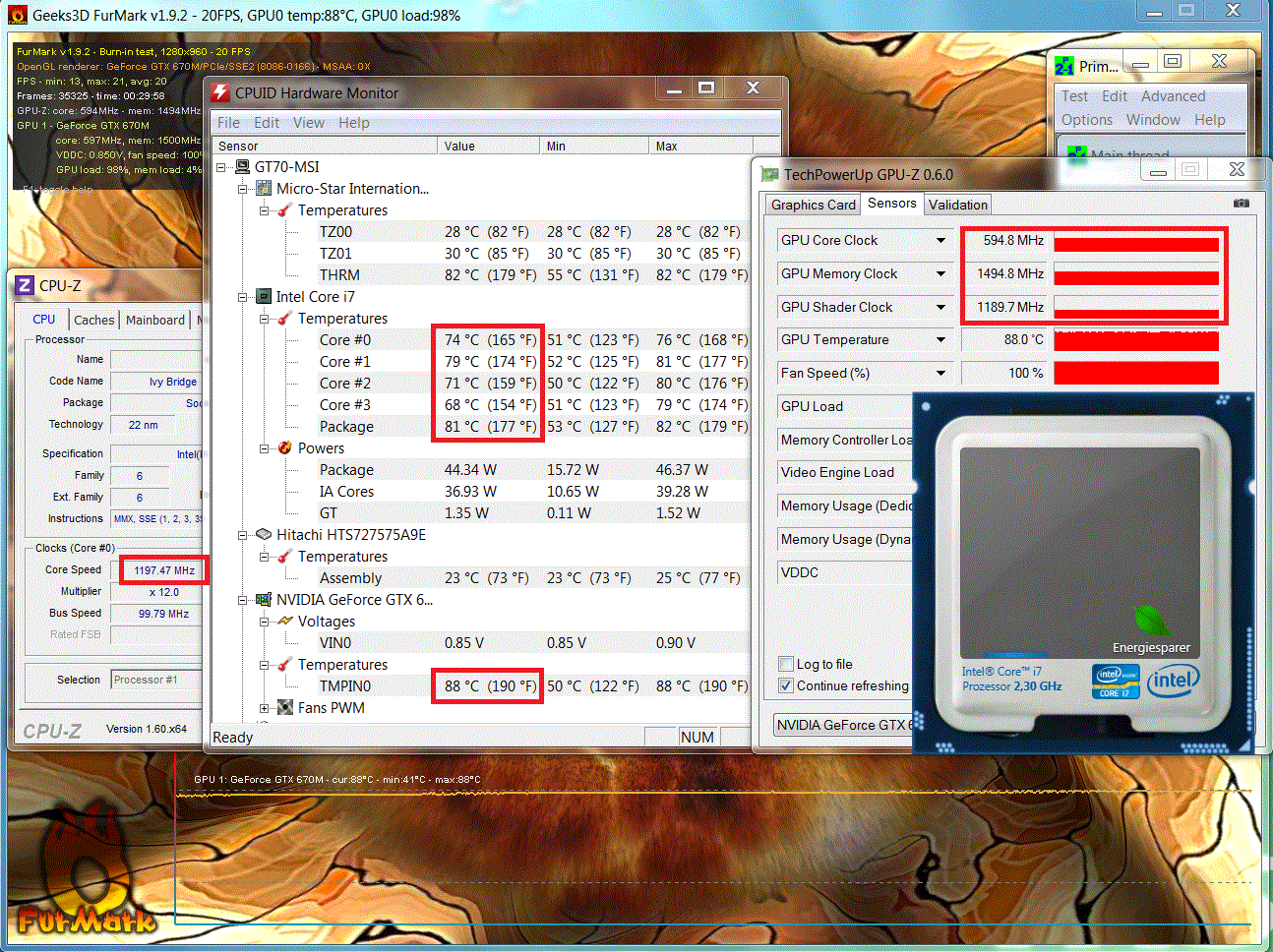Collapse the Powers tree node

(x=265, y=448)
